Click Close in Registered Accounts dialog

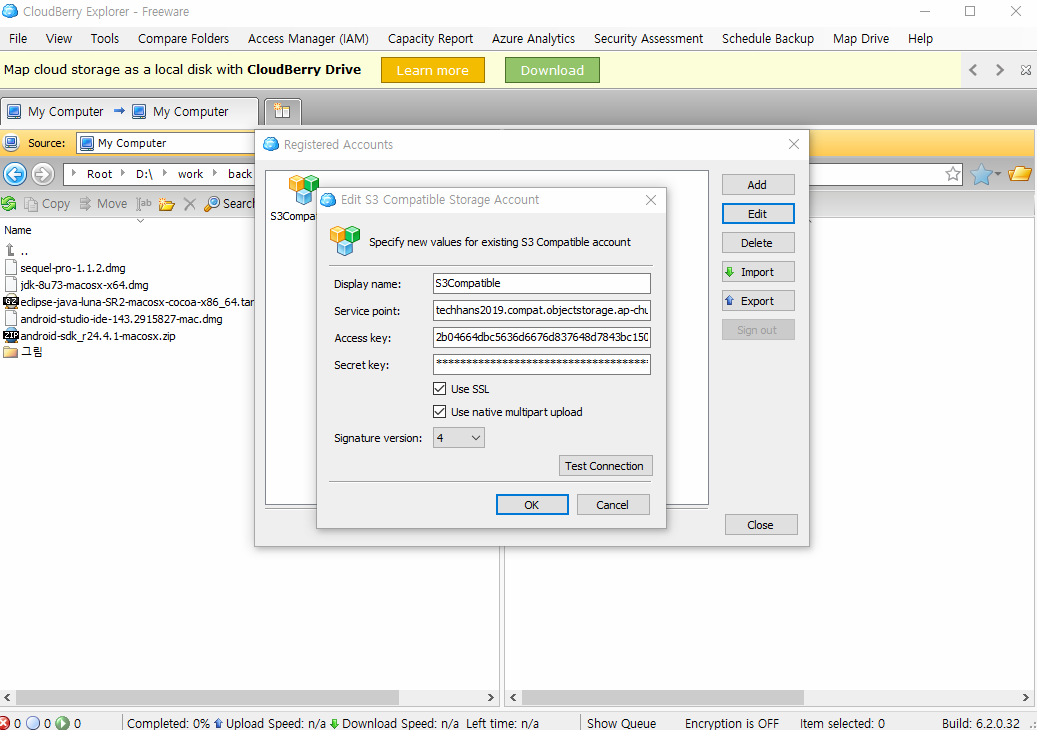(761, 524)
